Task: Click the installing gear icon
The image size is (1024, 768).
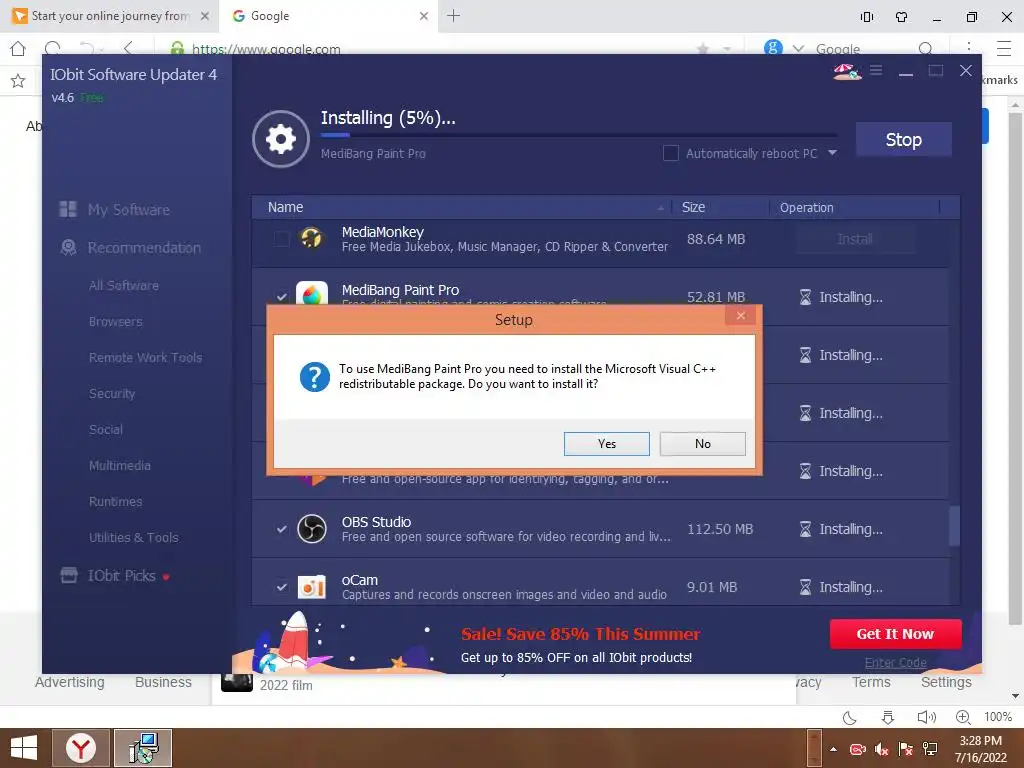Action: 280,138
